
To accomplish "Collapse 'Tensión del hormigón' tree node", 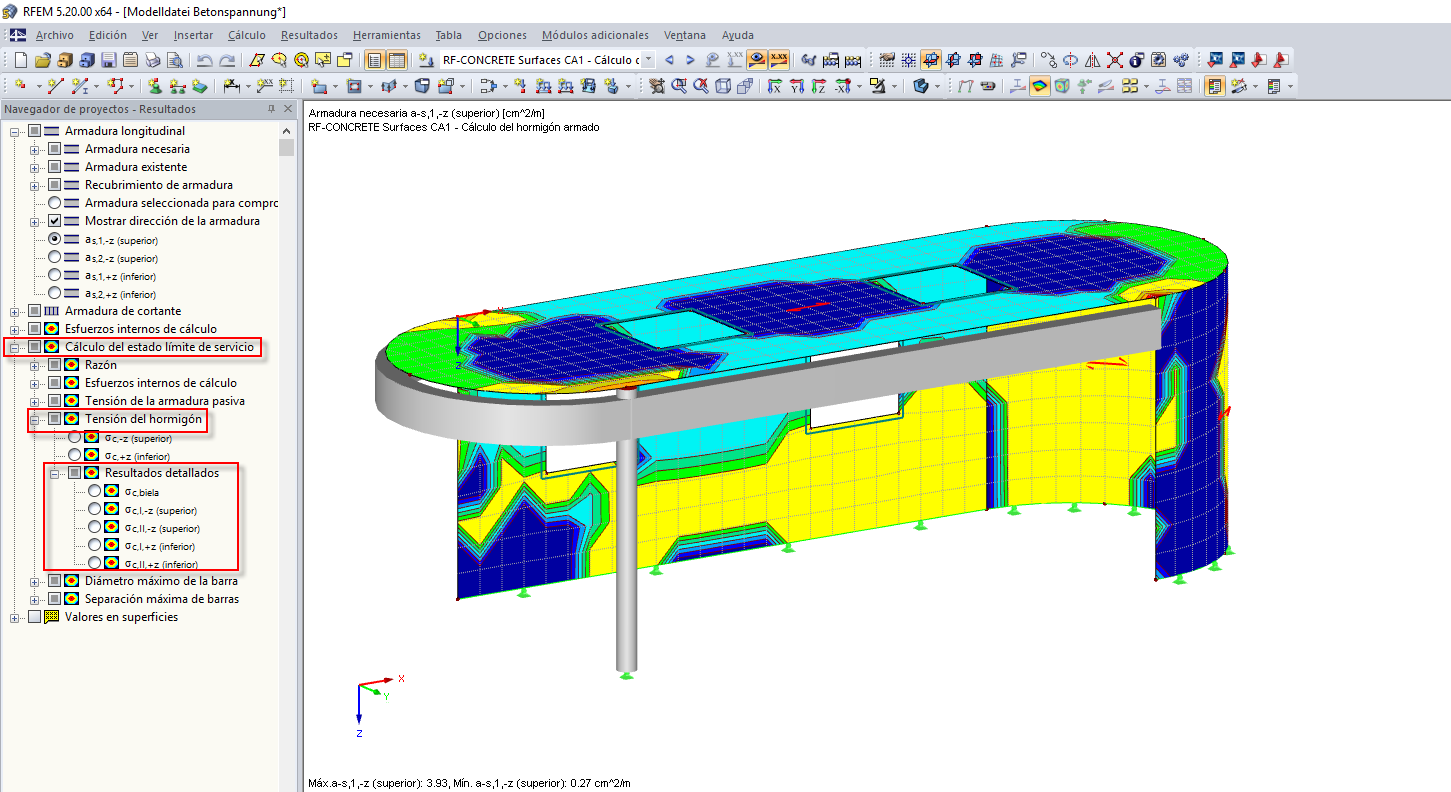I will (x=35, y=419).
